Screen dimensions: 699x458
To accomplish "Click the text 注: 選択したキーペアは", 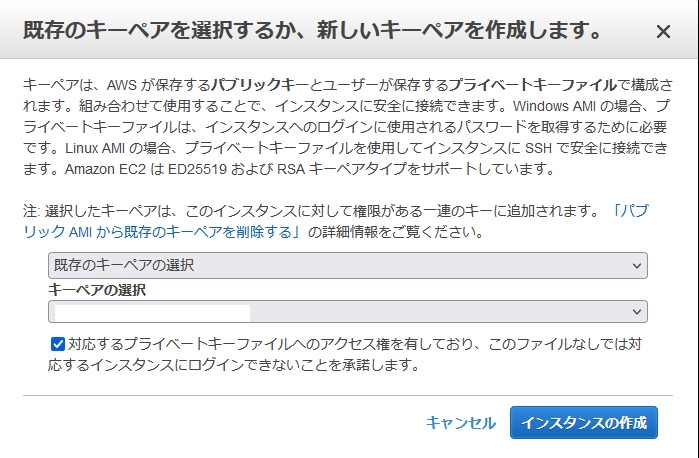I will pyautogui.click(x=100, y=211).
